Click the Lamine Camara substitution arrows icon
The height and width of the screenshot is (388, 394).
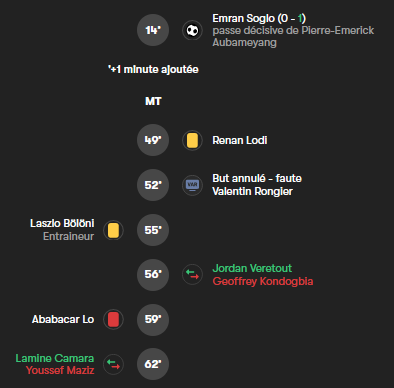pos(113,364)
